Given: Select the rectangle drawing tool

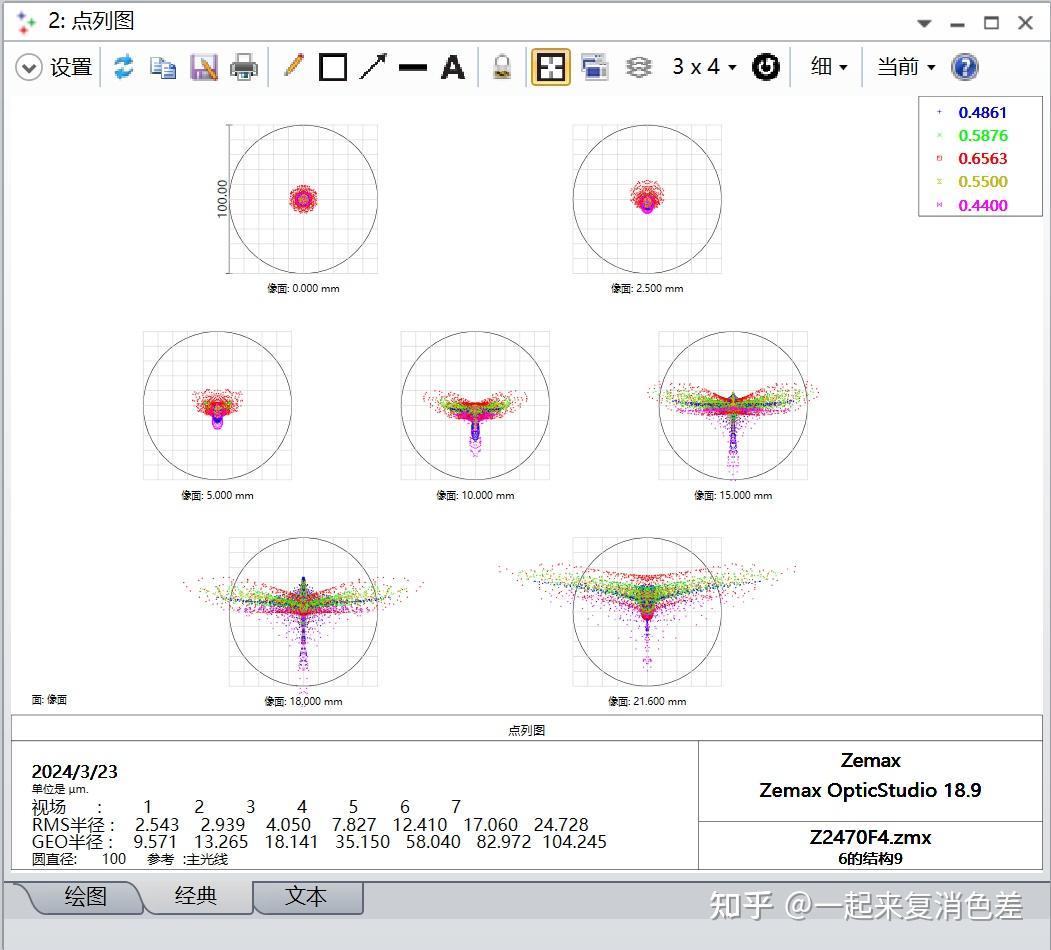Looking at the screenshot, I should tap(333, 67).
